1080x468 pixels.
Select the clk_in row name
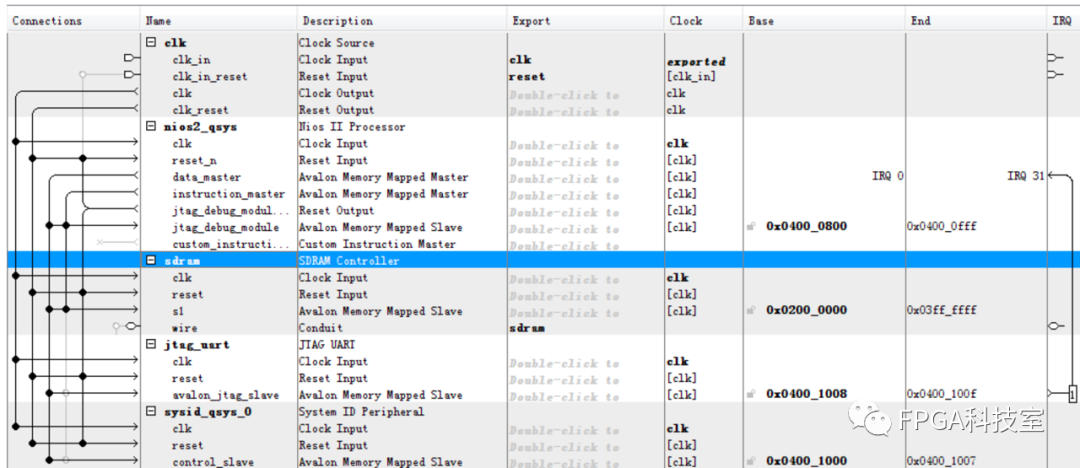191,60
